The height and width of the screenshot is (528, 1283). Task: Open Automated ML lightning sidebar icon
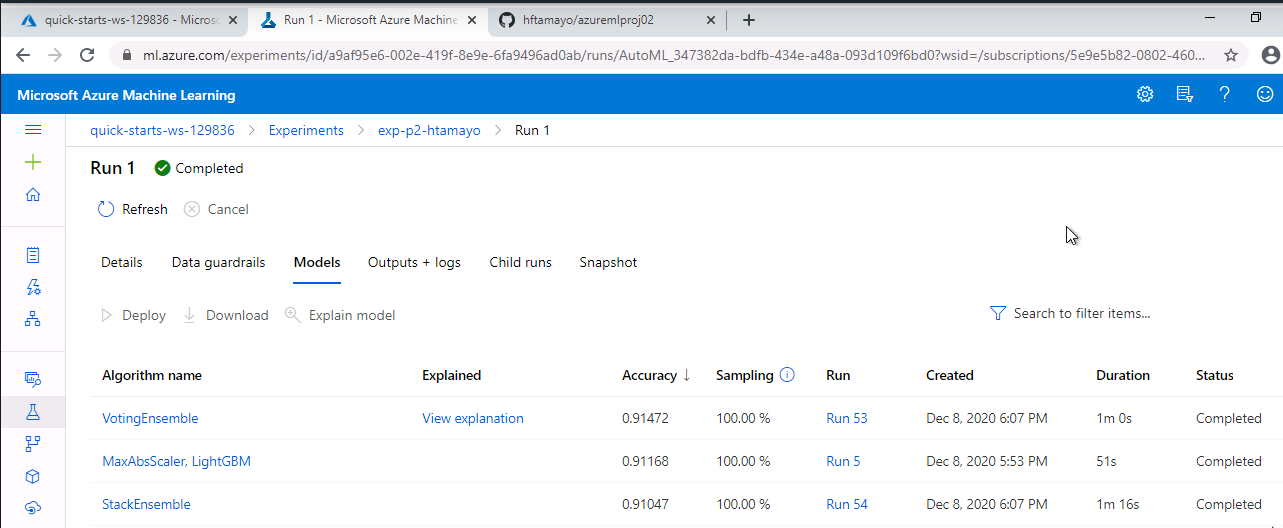(x=33, y=287)
